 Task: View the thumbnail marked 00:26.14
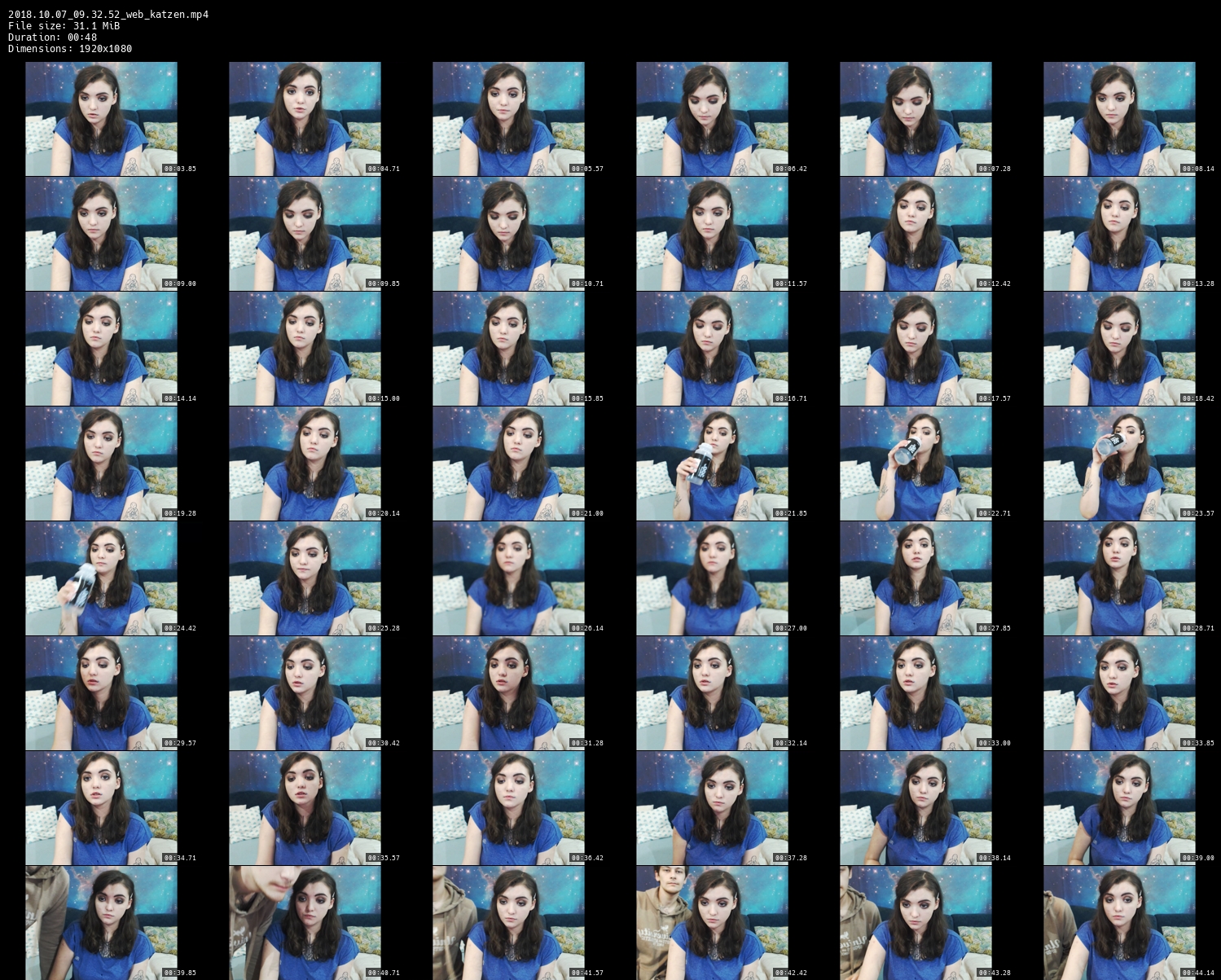pyautogui.click(x=508, y=578)
